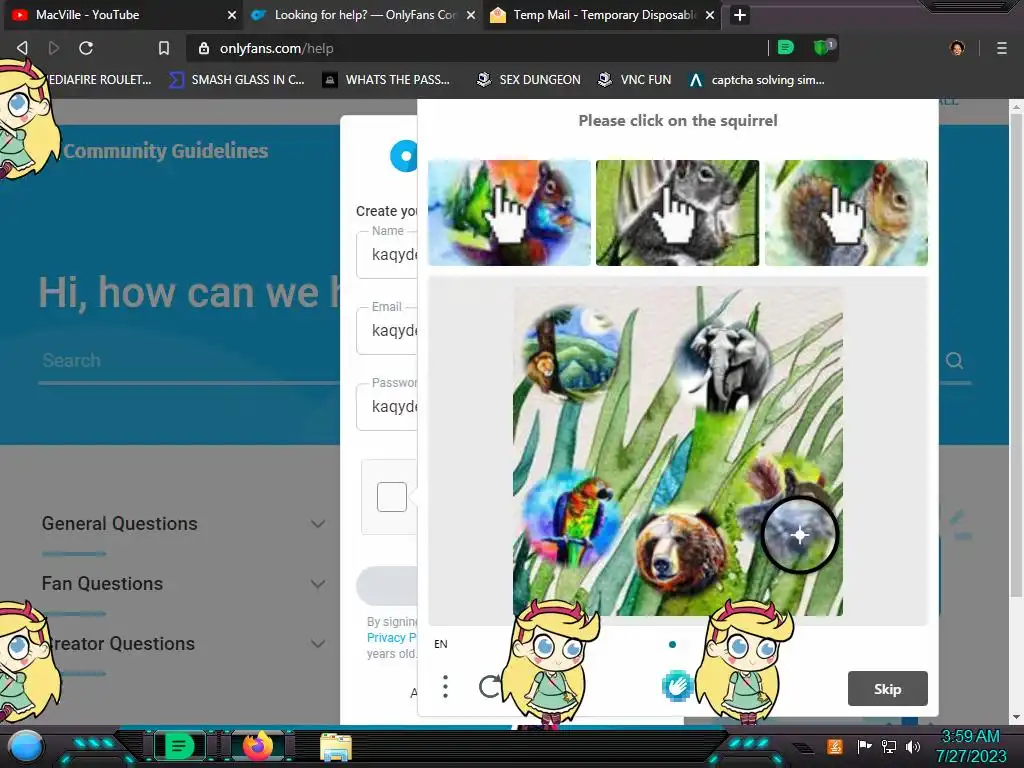The width and height of the screenshot is (1024, 768).
Task: Open the taskbar clock 3:59 AM
Action: click(x=970, y=746)
